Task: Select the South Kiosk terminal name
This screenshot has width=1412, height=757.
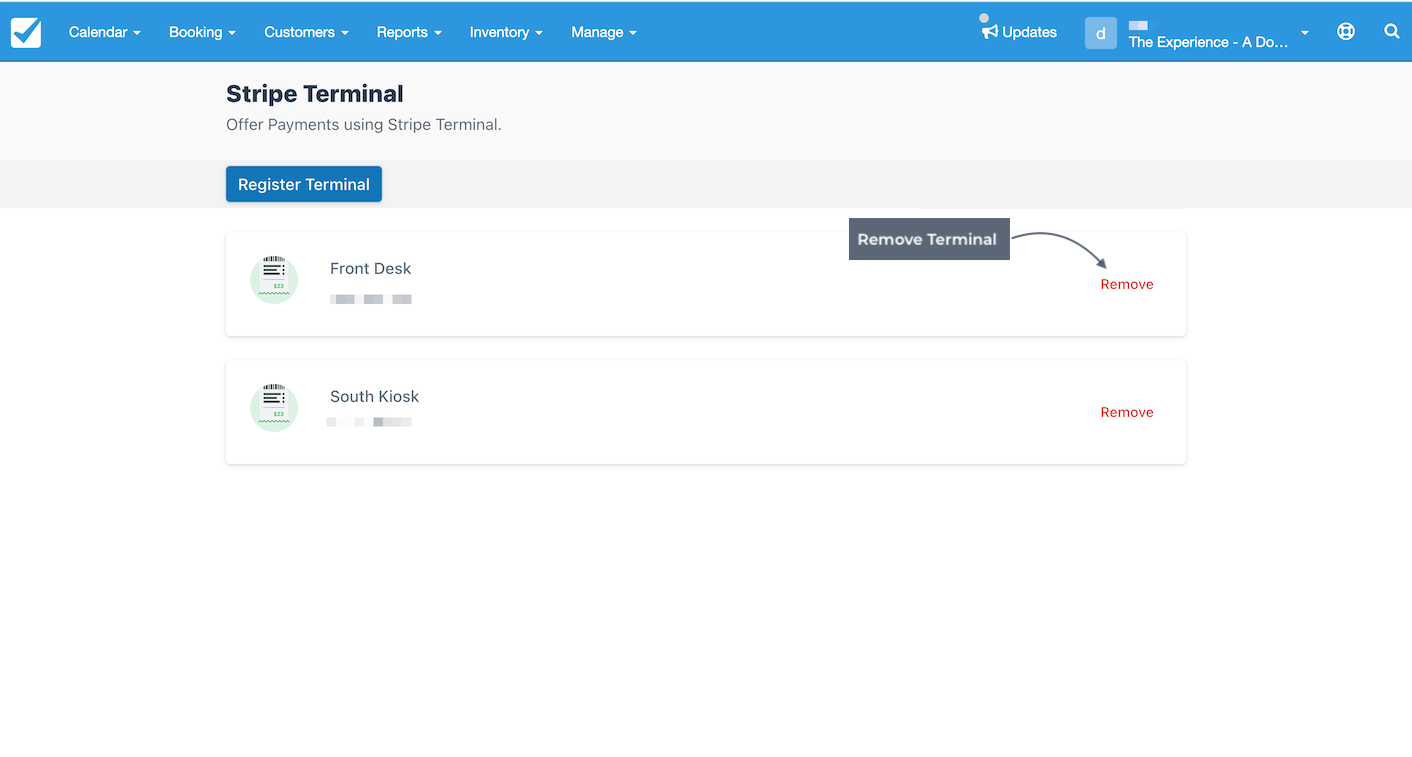Action: point(375,396)
